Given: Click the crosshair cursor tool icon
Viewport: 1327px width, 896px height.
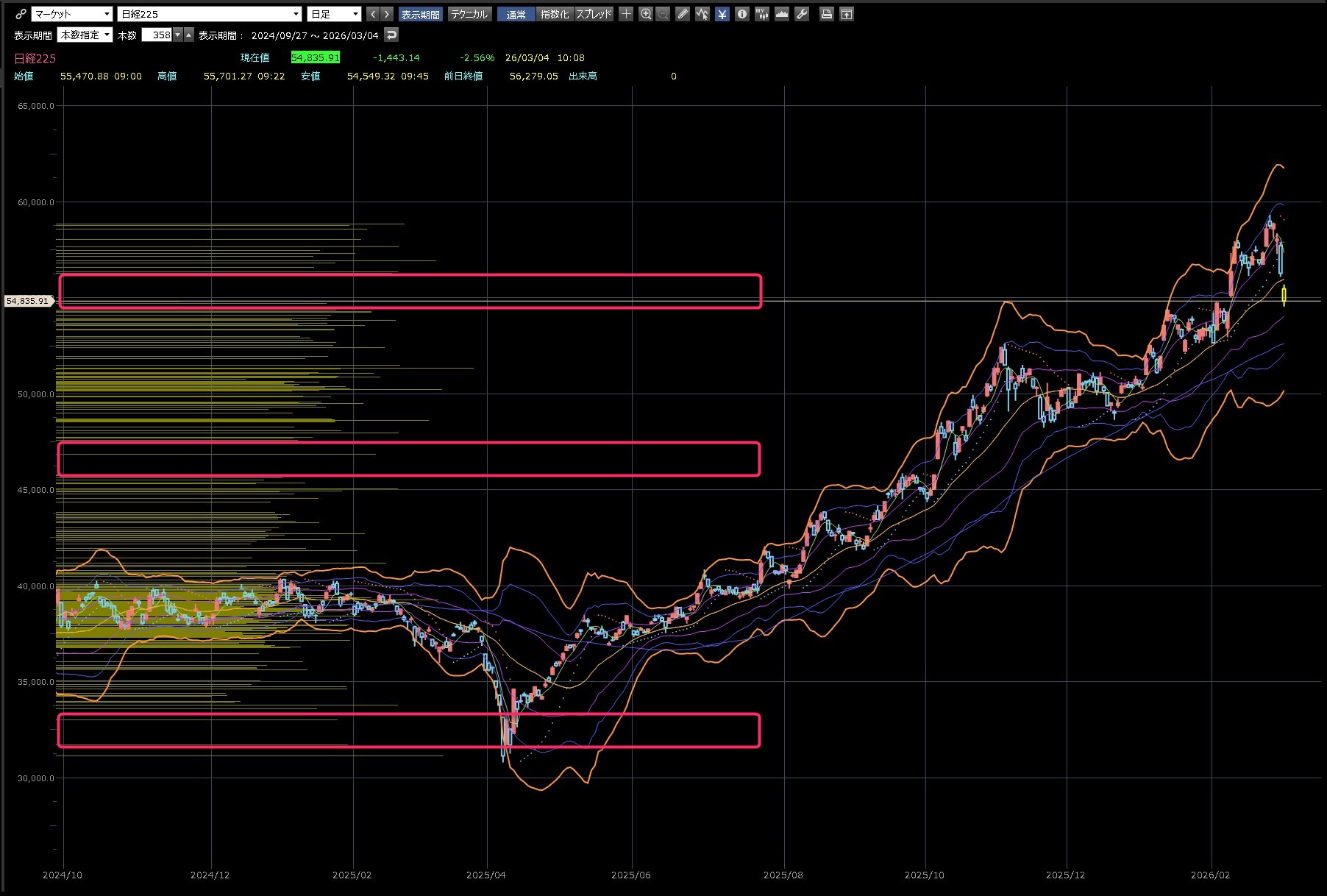Looking at the screenshot, I should (x=626, y=14).
